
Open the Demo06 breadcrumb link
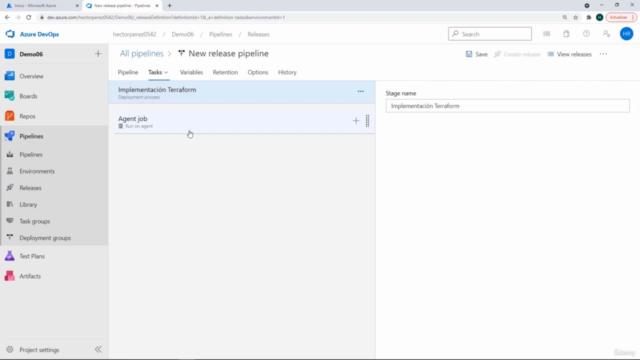pos(182,34)
